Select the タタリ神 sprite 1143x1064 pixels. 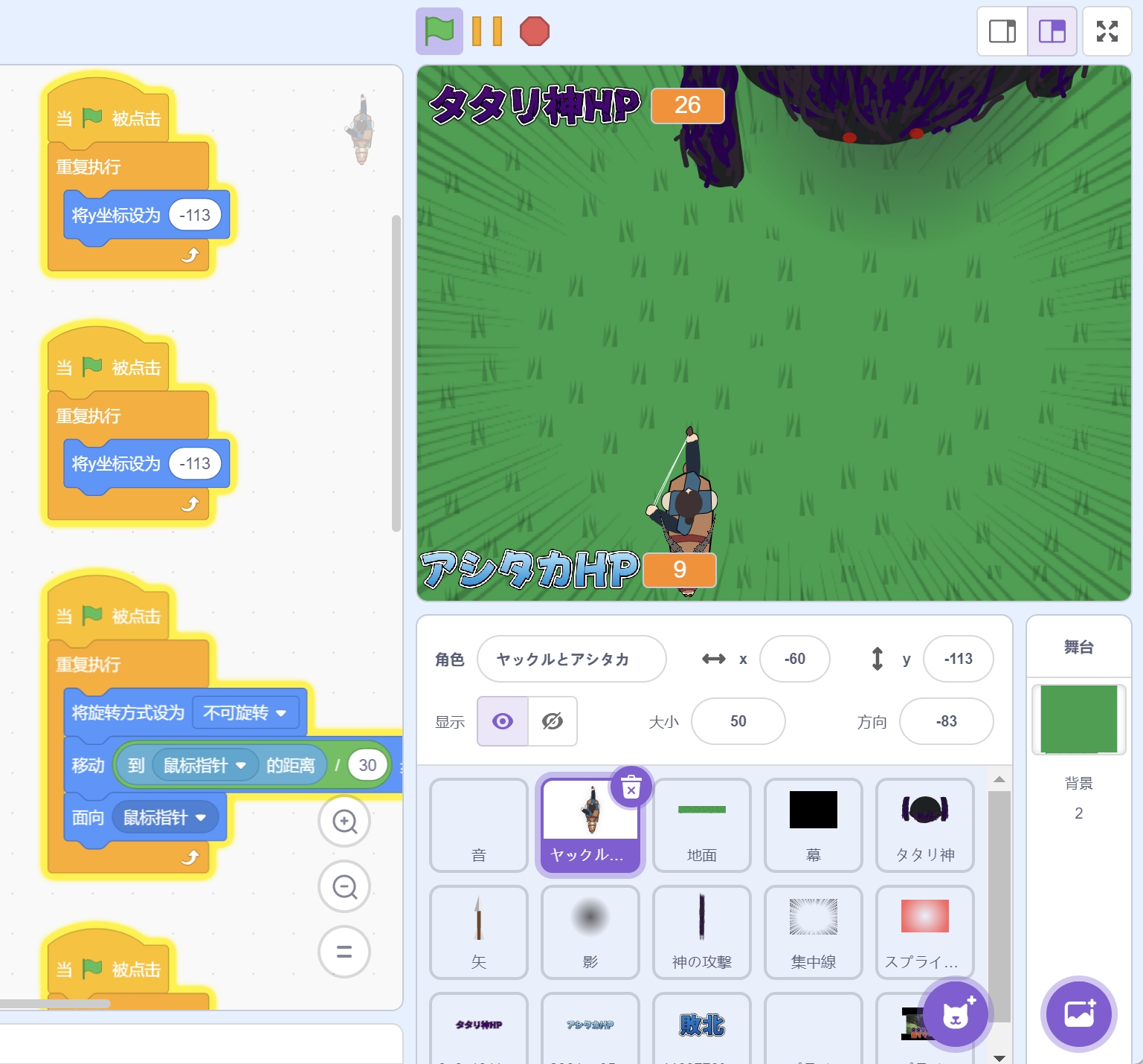[925, 825]
